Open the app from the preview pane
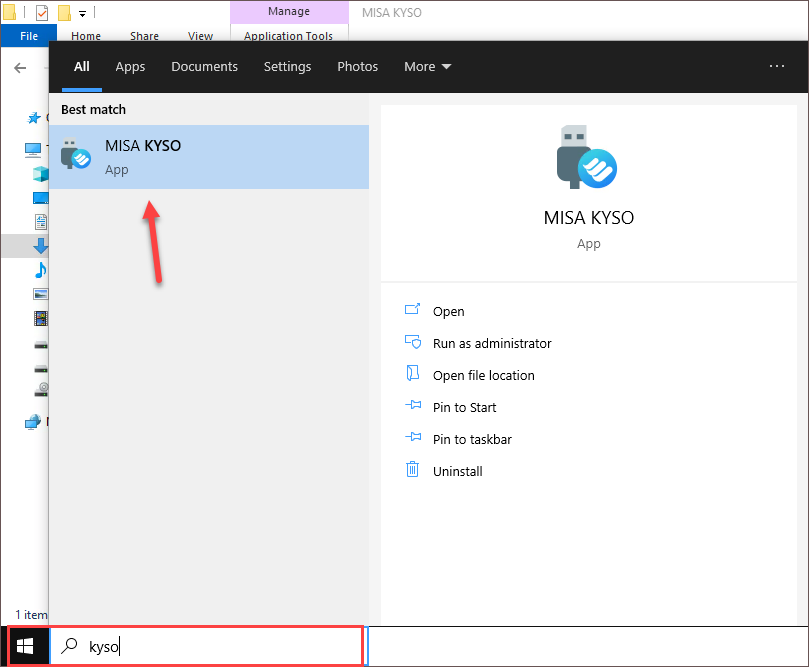Screen dimensions: 809x667 [448, 312]
